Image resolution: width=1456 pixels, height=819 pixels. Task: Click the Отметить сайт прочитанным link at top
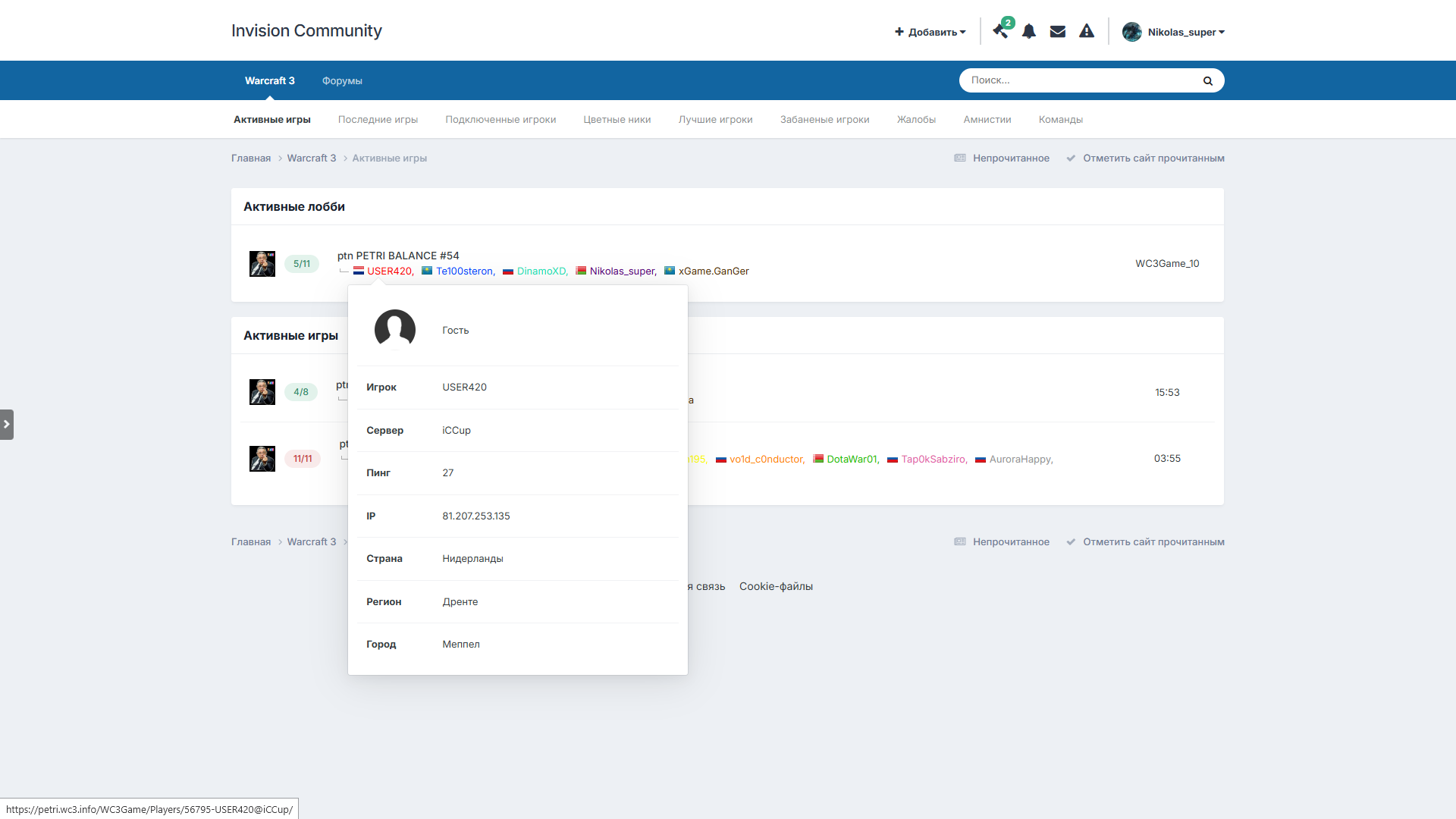[x=1153, y=158]
